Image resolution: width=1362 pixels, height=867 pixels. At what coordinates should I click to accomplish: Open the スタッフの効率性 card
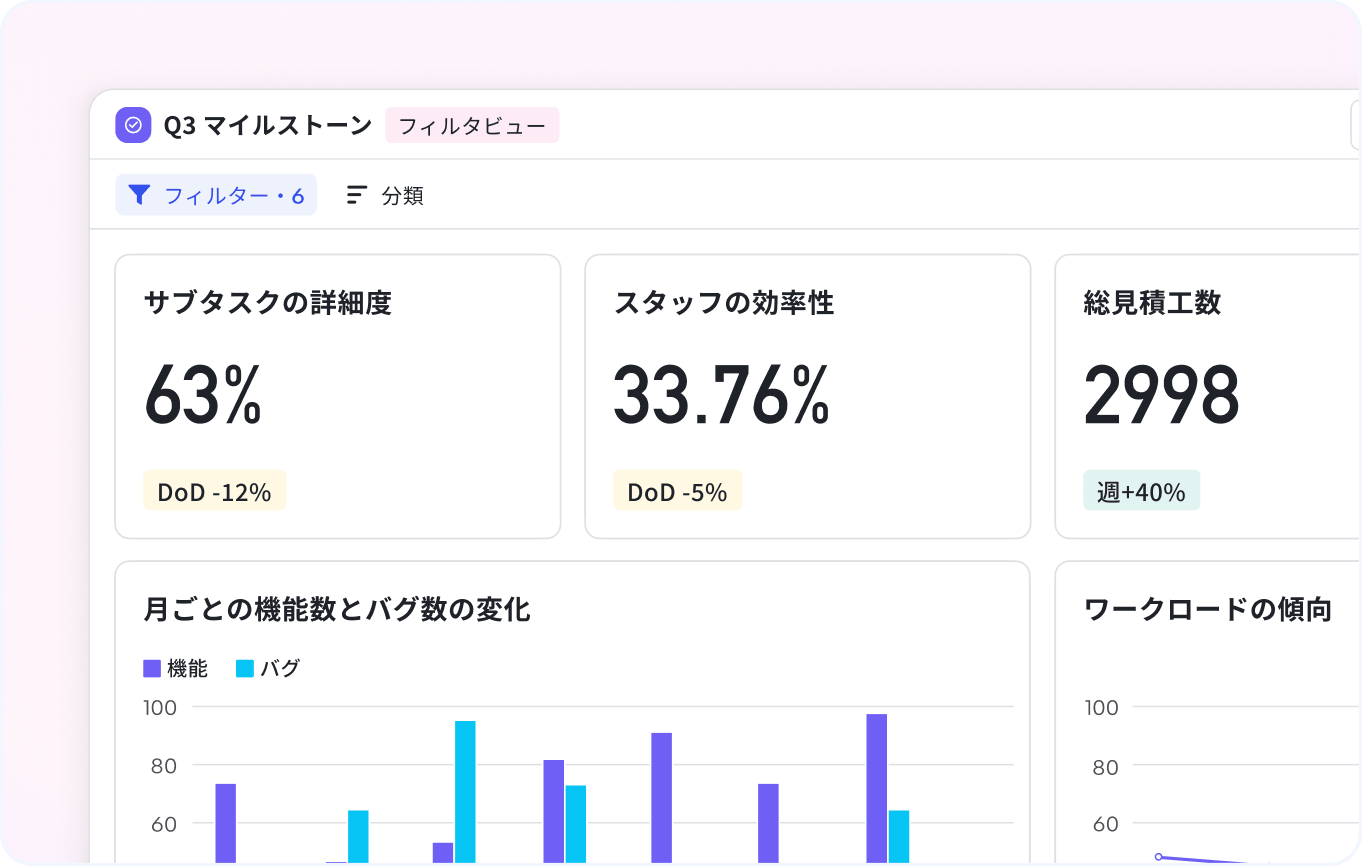click(x=807, y=396)
